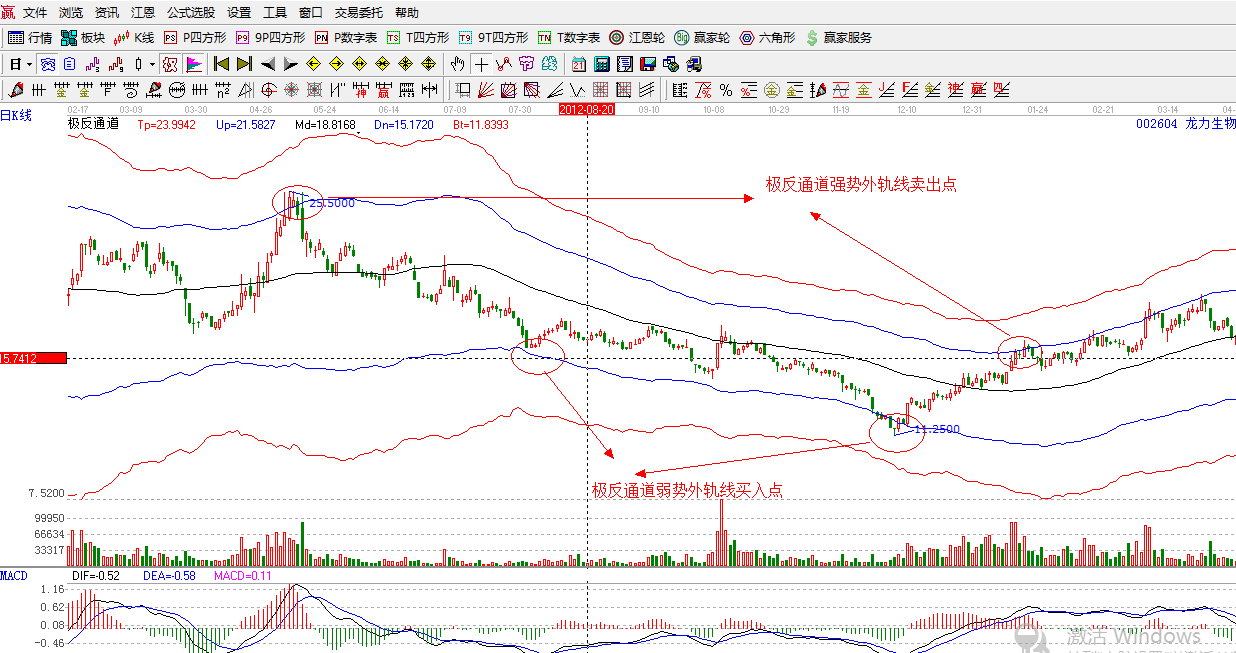This screenshot has height=653, width=1236.
Task: Click the hand pan tool icon
Action: pyautogui.click(x=458, y=64)
